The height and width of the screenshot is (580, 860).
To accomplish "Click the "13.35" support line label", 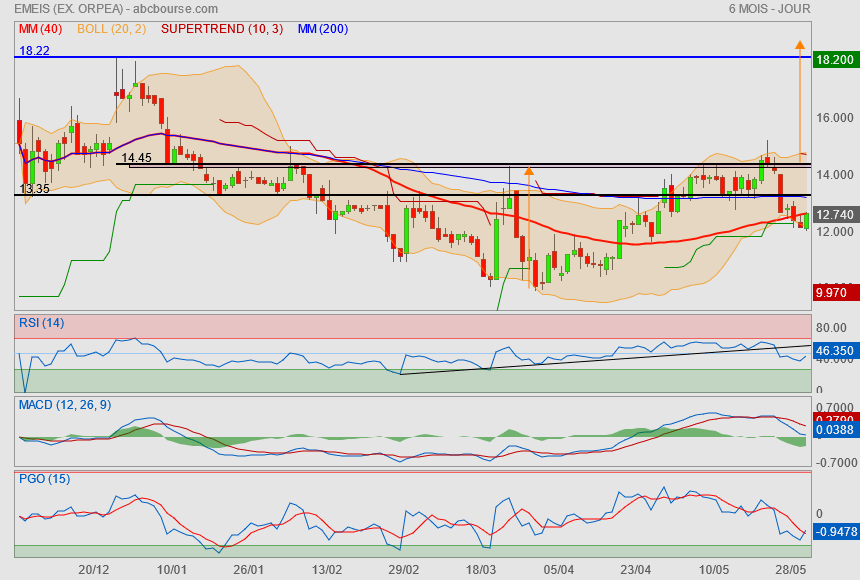I will [x=35, y=189].
